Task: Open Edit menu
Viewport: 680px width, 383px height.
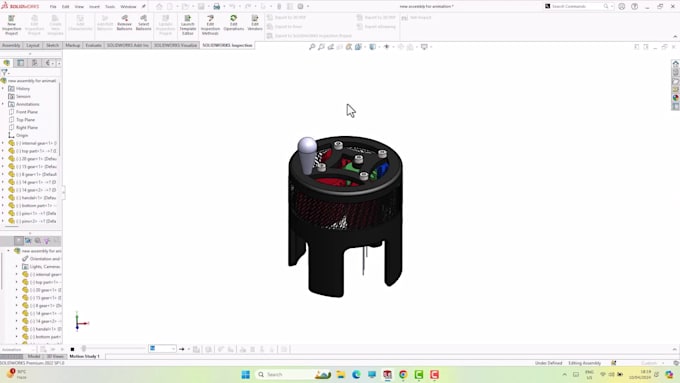Action: (65, 7)
